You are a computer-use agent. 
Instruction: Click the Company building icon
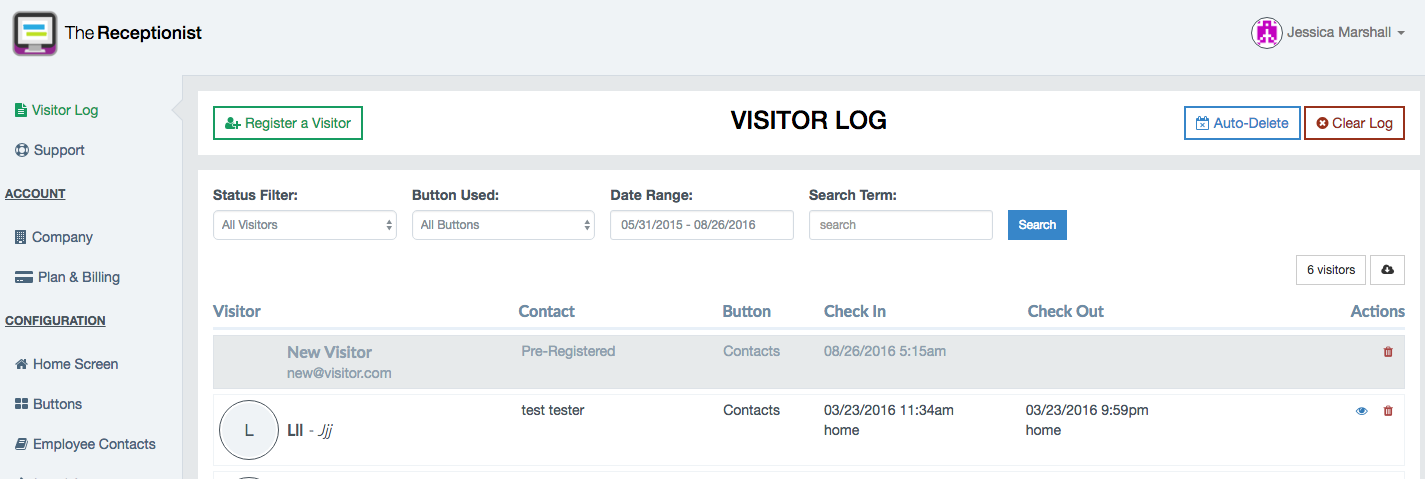(x=20, y=237)
